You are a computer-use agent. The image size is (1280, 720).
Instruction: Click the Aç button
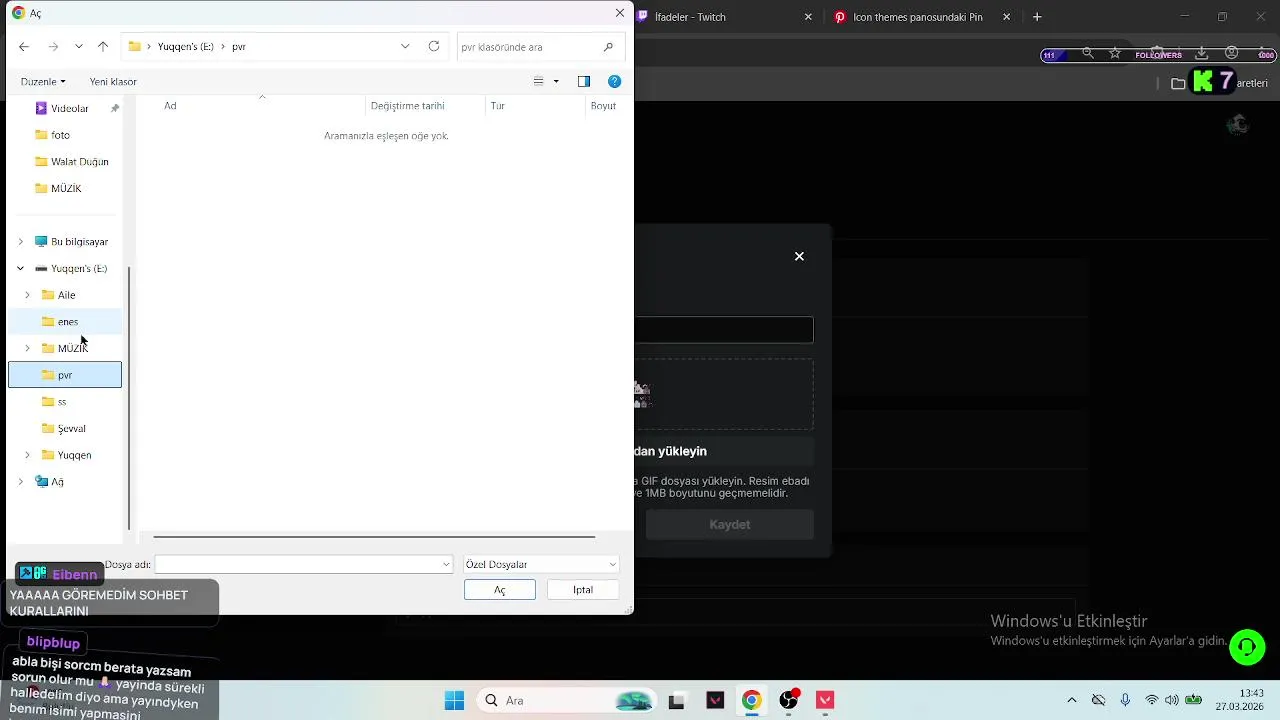click(500, 590)
